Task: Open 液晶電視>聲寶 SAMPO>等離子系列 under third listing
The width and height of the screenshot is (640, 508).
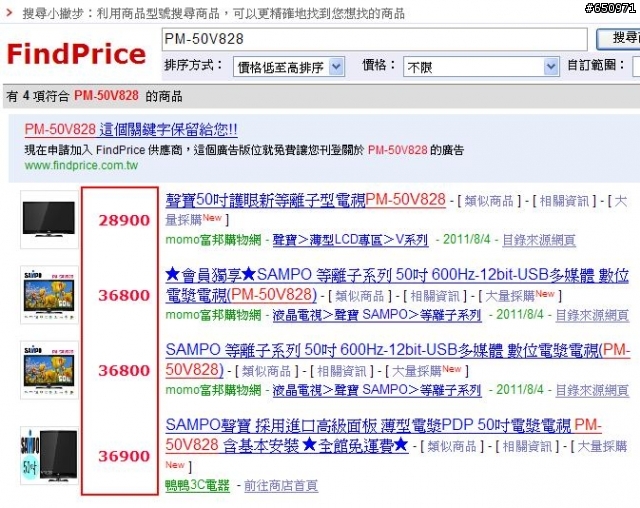Action: tap(377, 390)
